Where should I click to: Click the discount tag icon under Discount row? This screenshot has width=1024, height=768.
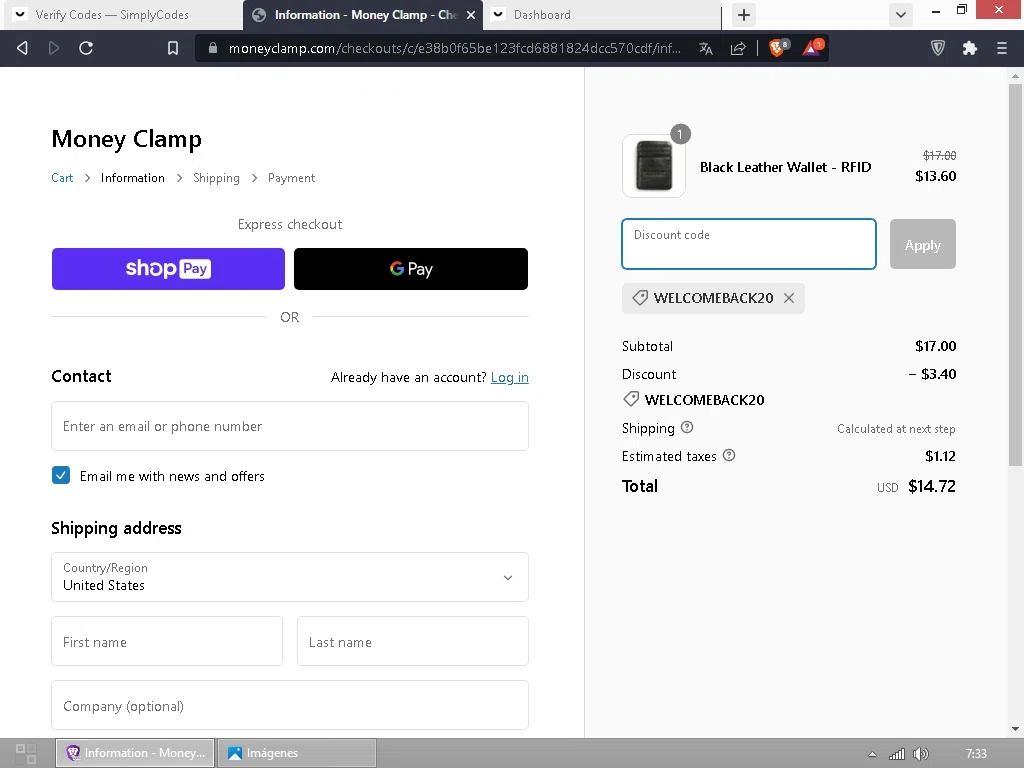point(631,399)
